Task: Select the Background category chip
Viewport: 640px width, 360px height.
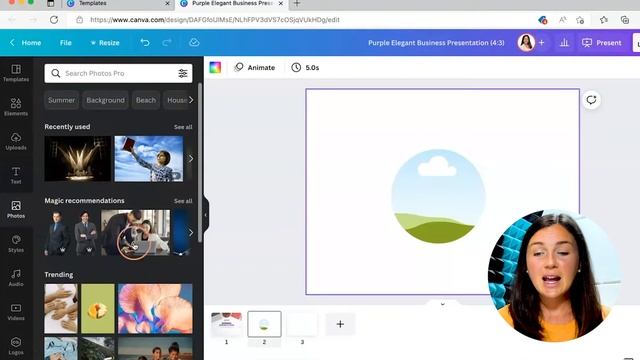Action: click(x=105, y=100)
